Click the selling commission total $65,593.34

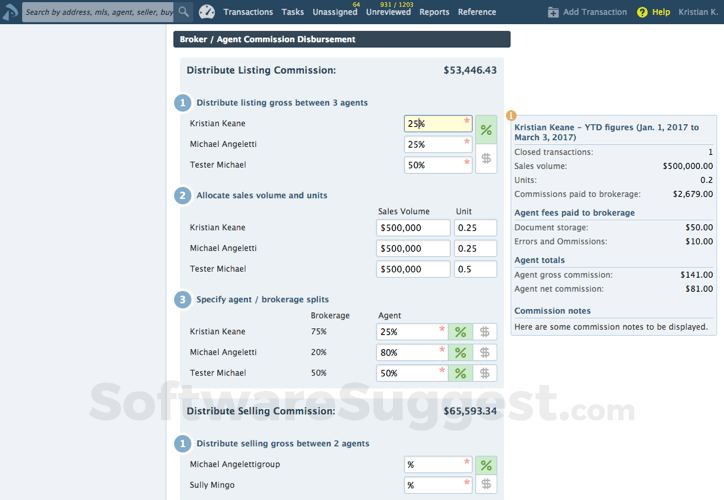point(470,411)
